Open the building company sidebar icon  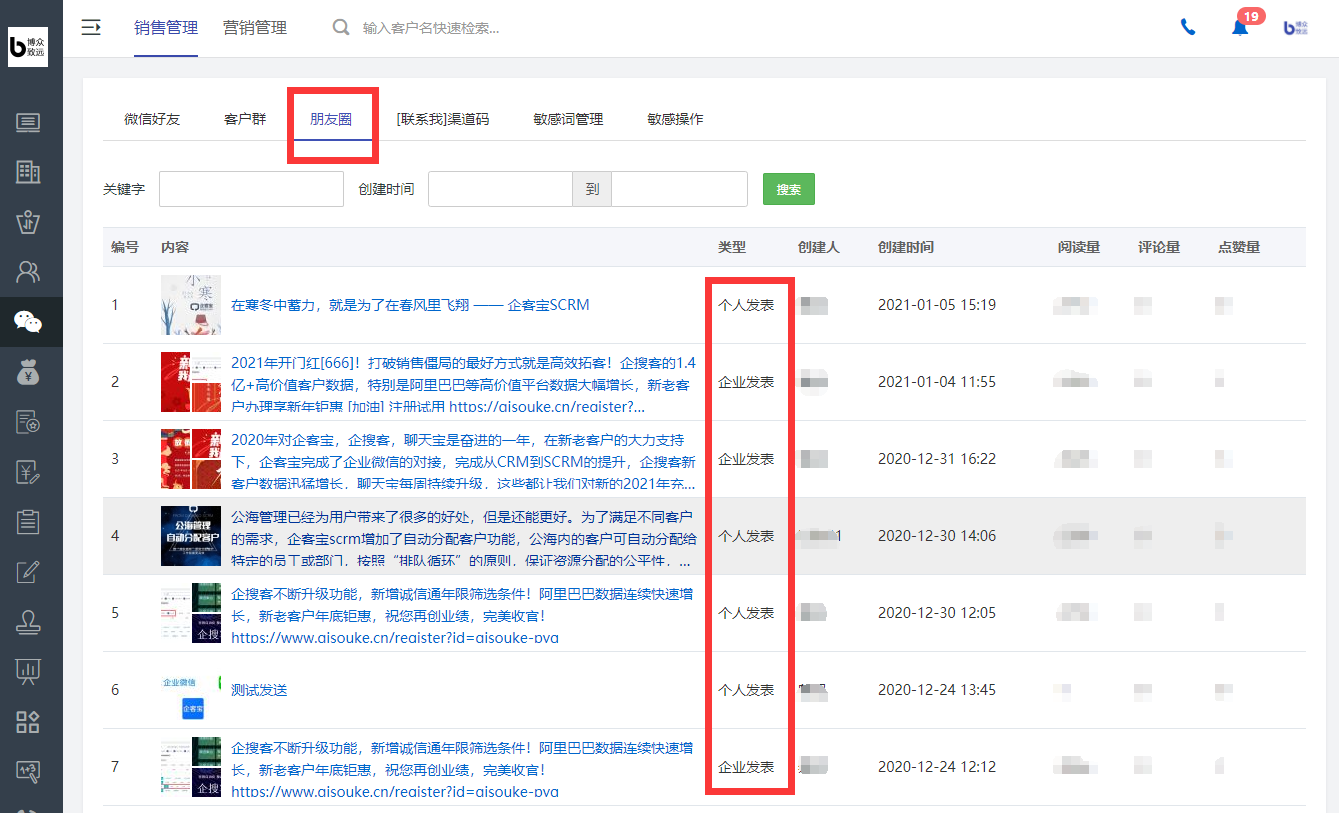28,172
